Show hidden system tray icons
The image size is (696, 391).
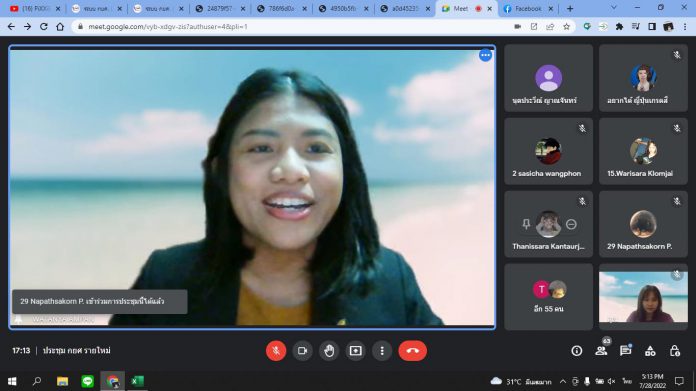click(562, 381)
